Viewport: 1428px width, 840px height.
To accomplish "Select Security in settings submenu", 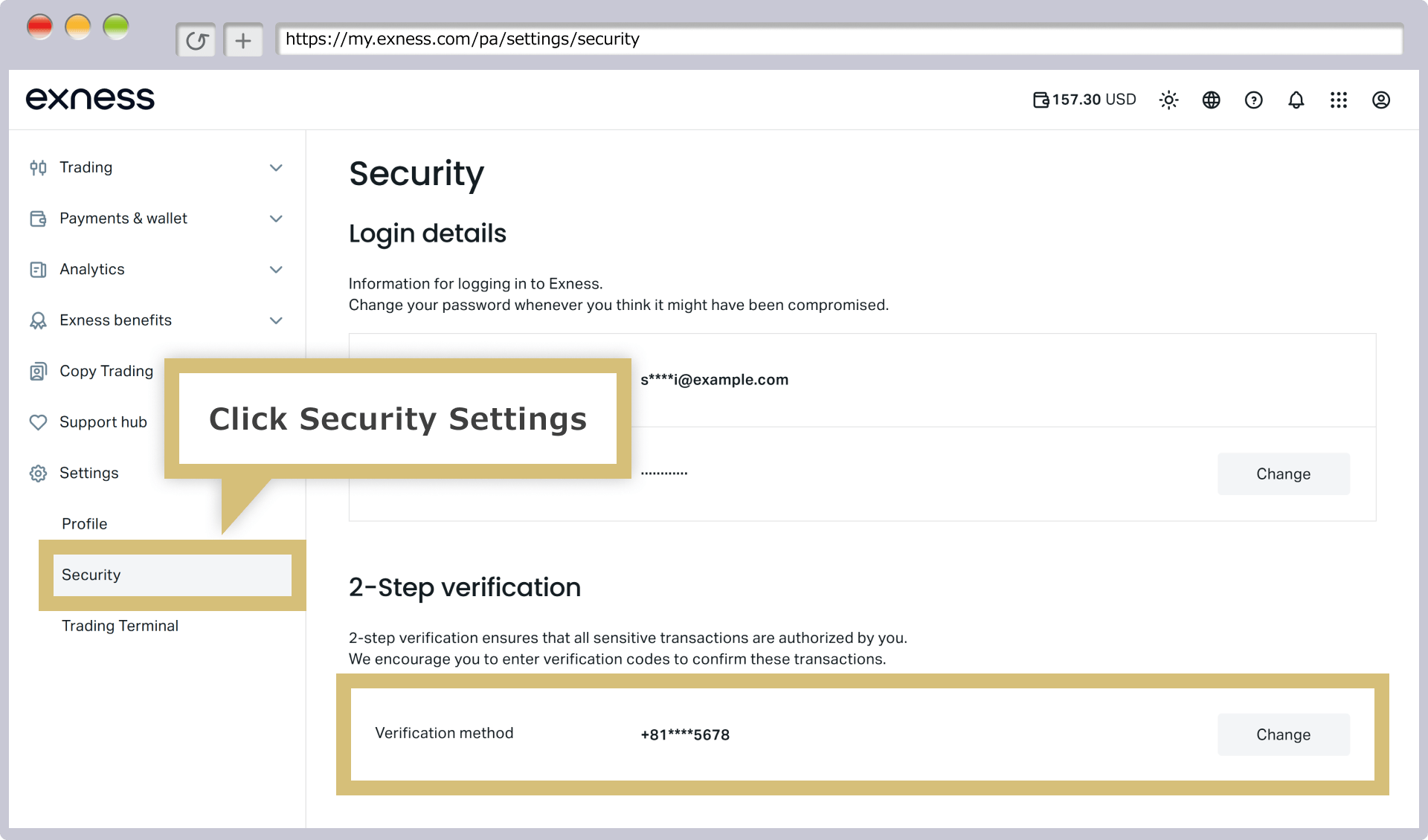I will (x=173, y=575).
